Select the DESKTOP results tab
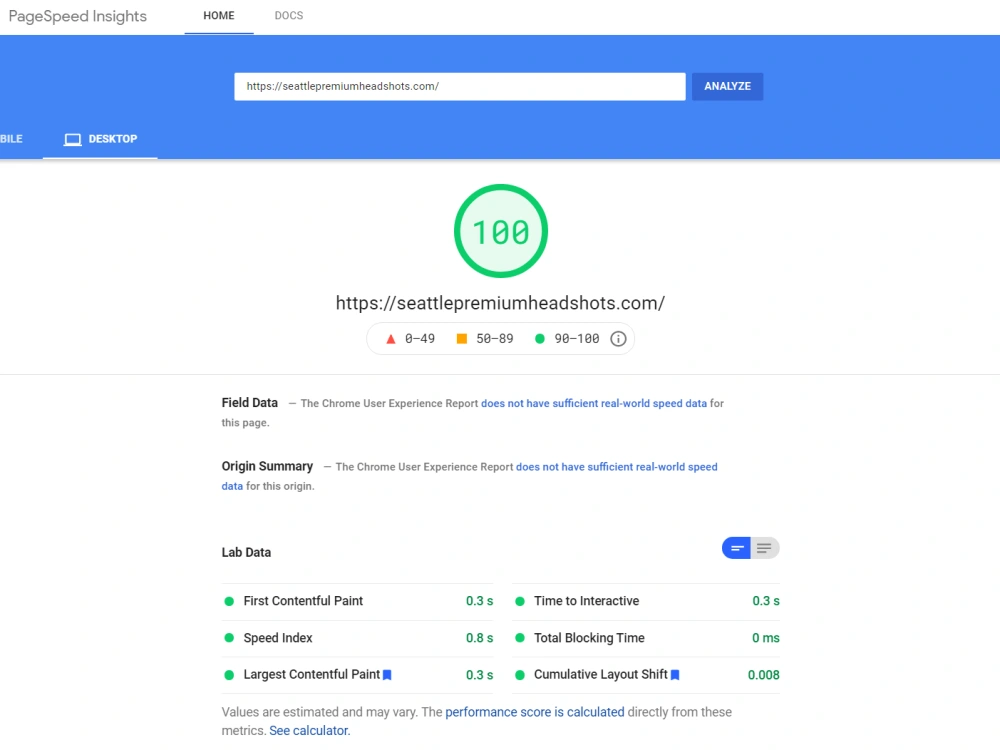Image resolution: width=1000 pixels, height=750 pixels. (100, 139)
